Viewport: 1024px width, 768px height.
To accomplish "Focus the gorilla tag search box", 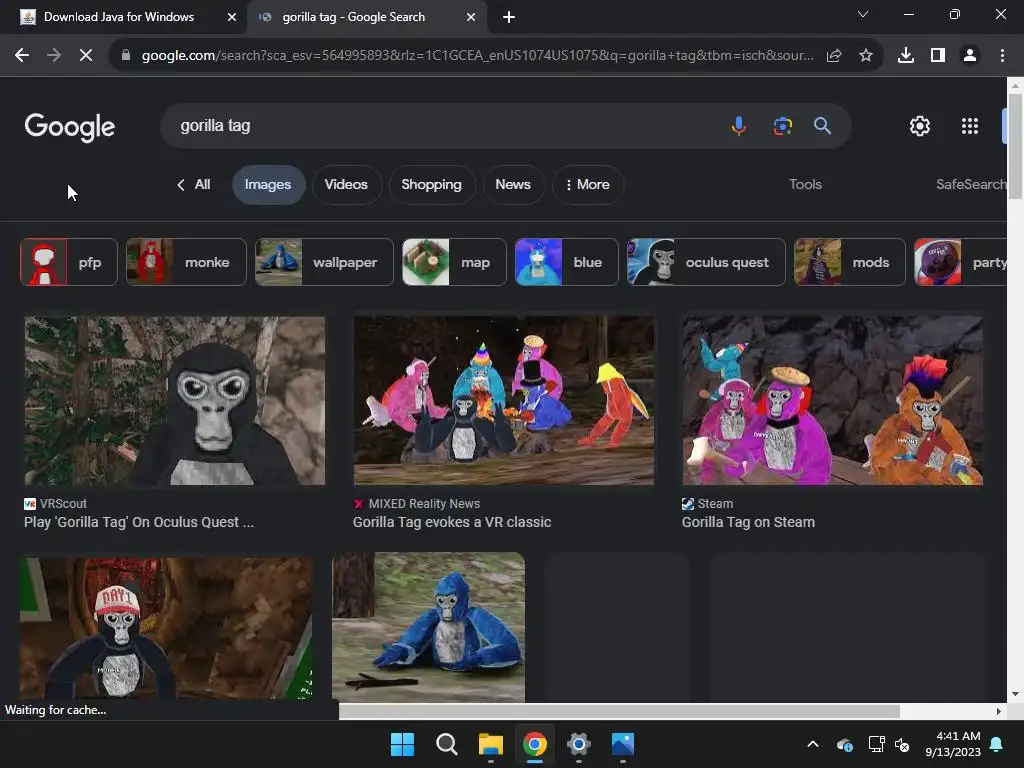I will pyautogui.click(x=444, y=125).
